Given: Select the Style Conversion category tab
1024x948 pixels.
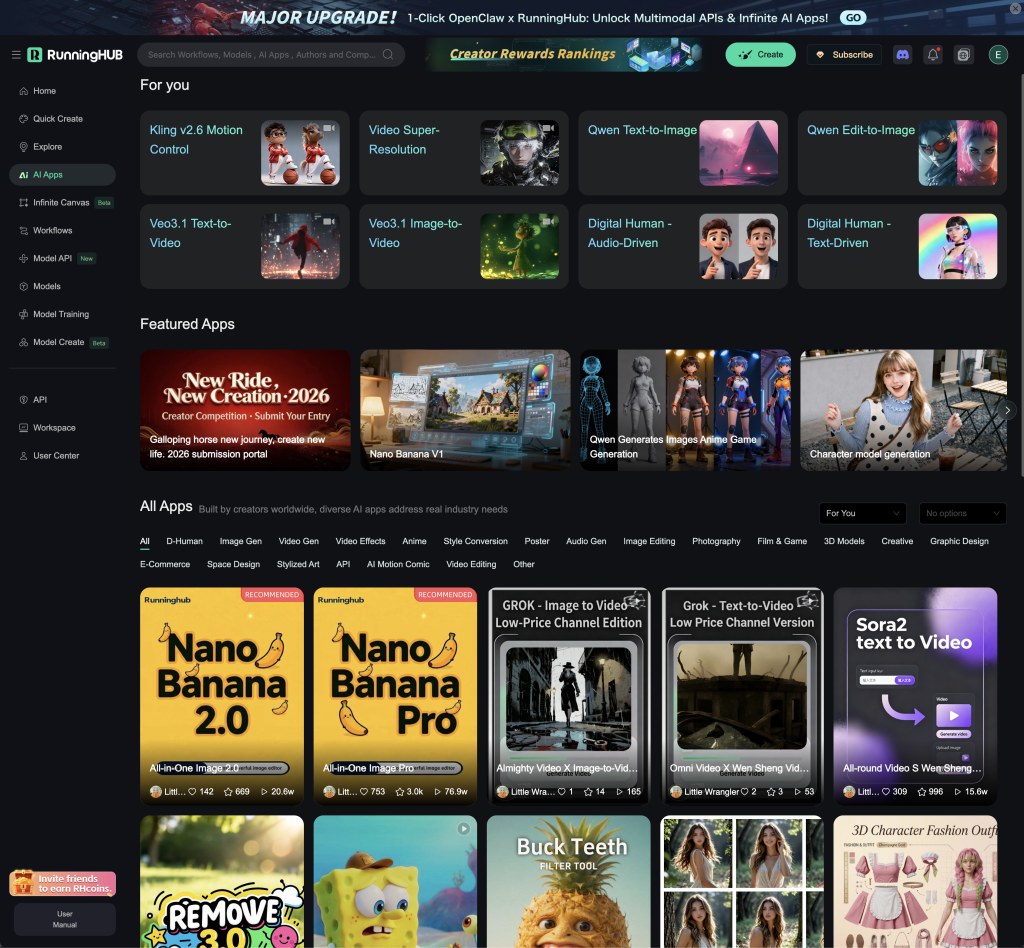Looking at the screenshot, I should tap(475, 541).
